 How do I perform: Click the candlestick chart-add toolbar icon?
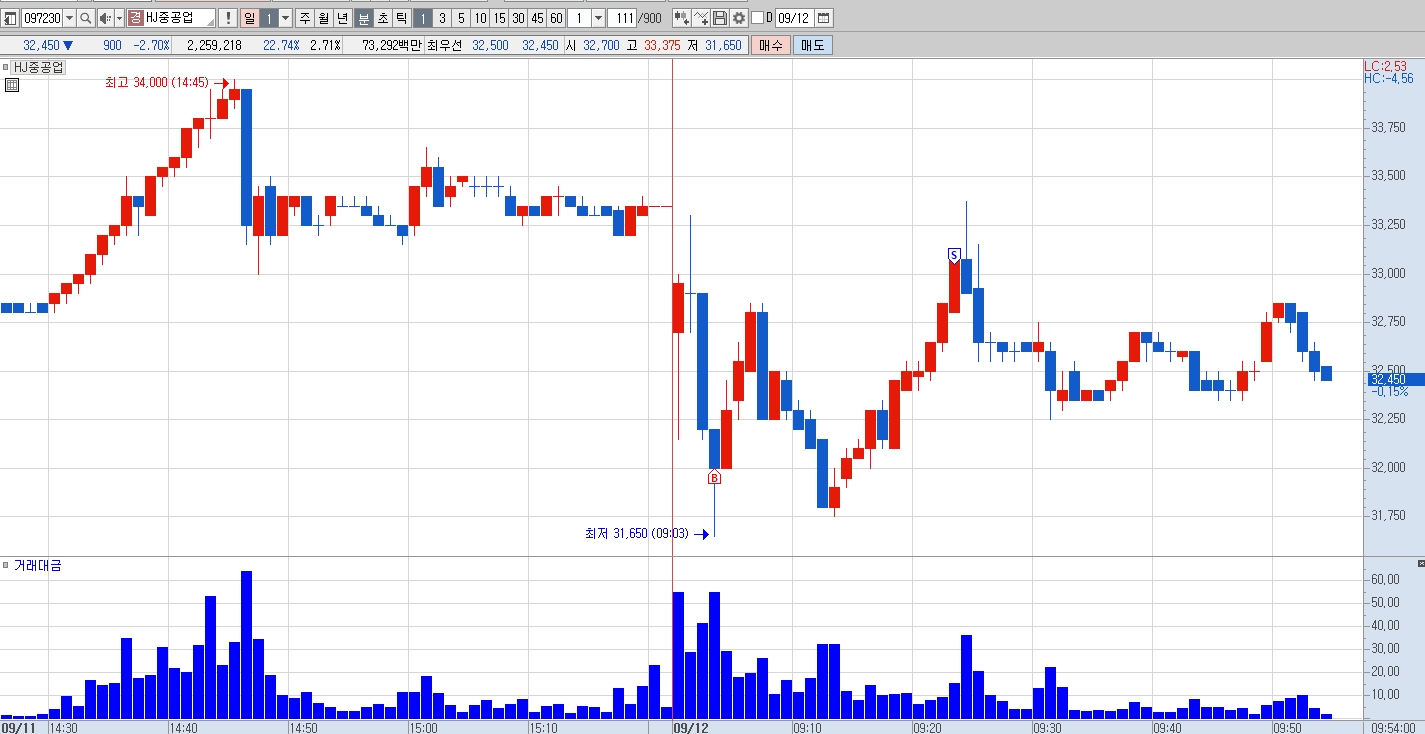pos(681,18)
